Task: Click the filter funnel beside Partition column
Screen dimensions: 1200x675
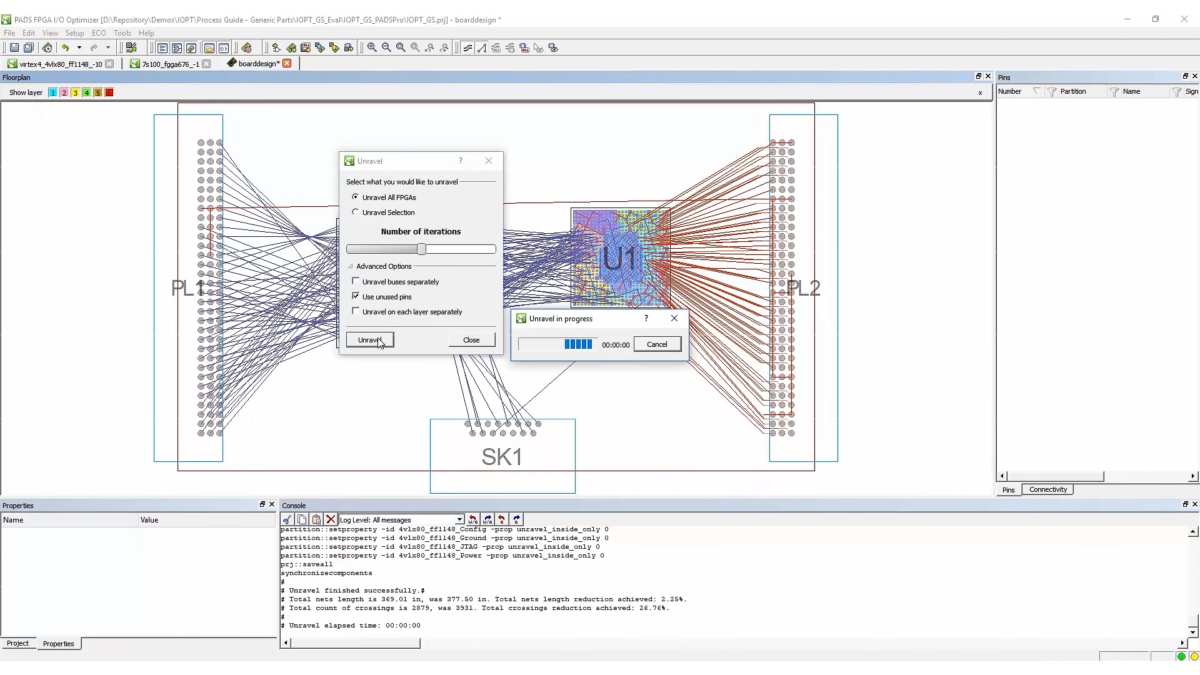Action: tap(1113, 91)
